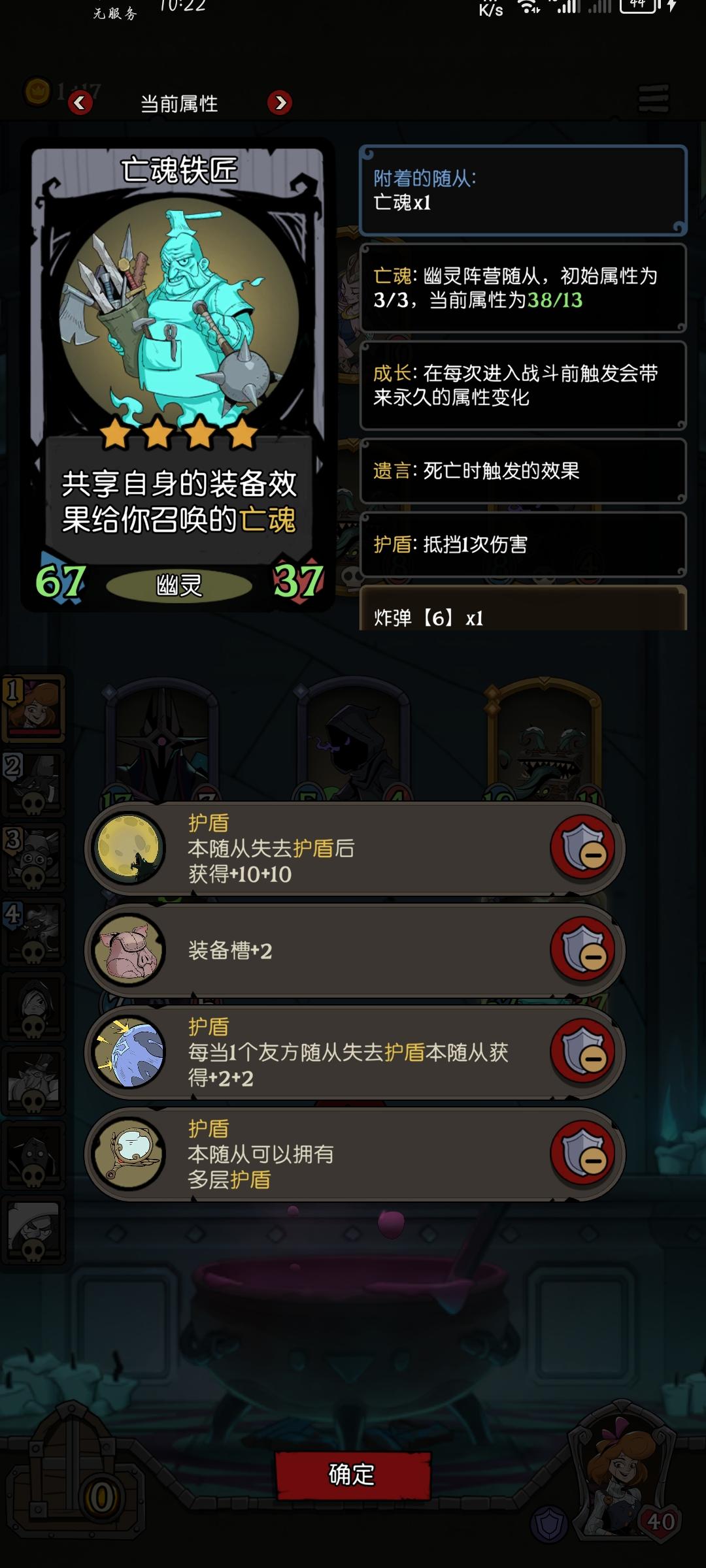The width and height of the screenshot is (706, 1568).
Task: Click the left red arrow beside 当前属性
Action: coord(80,103)
